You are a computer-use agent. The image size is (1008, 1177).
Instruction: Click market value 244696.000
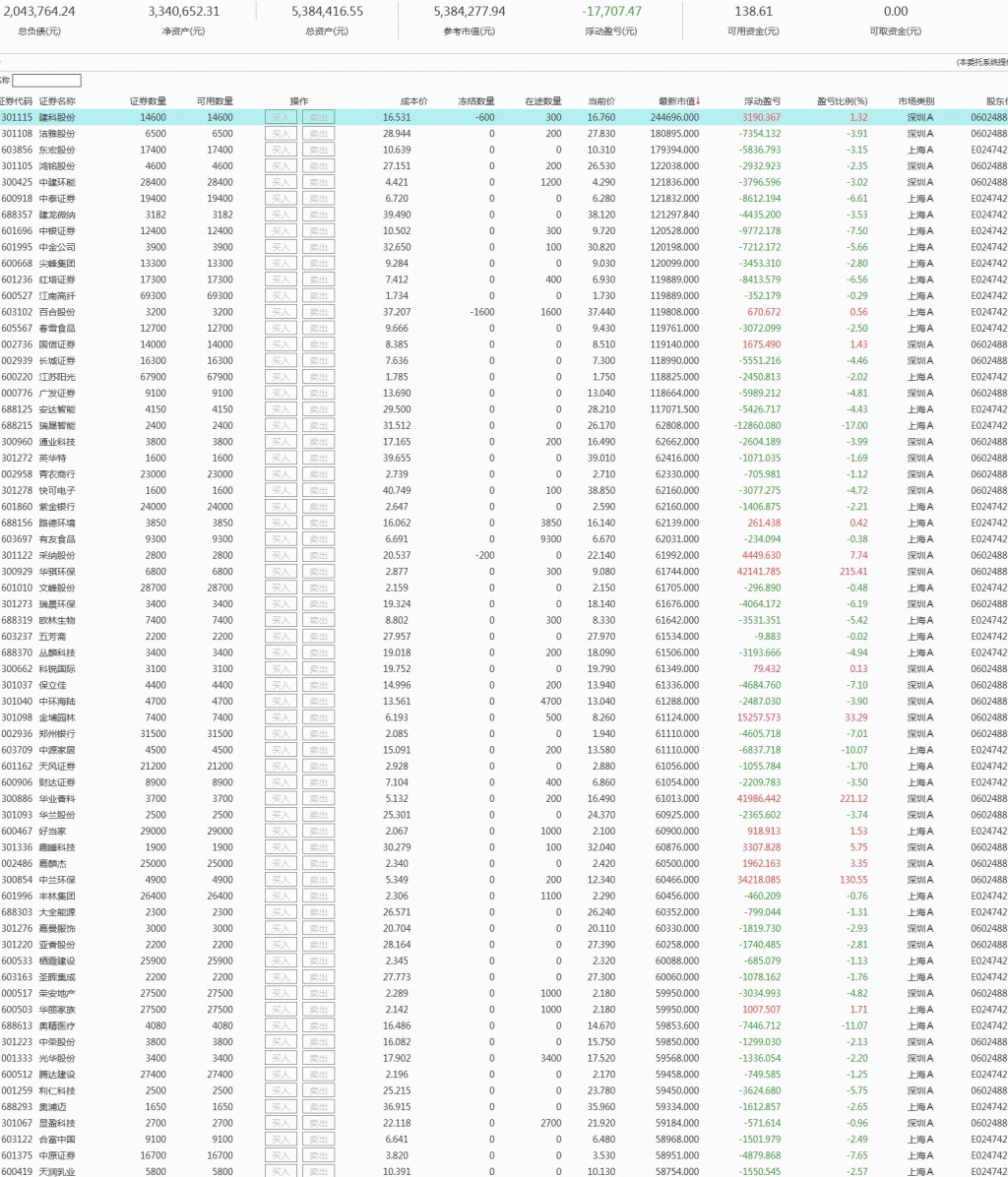pos(674,117)
